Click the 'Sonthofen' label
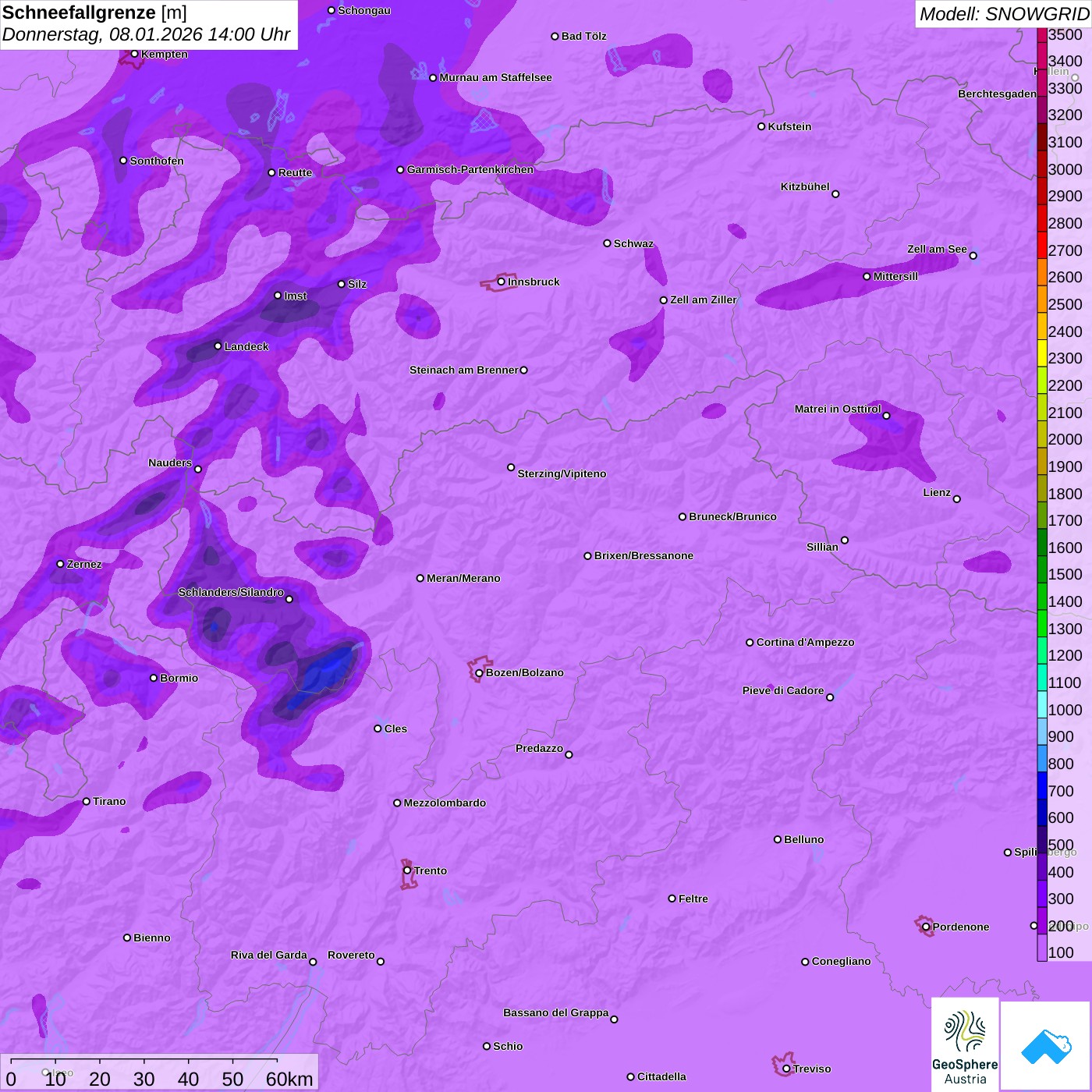 (157, 161)
